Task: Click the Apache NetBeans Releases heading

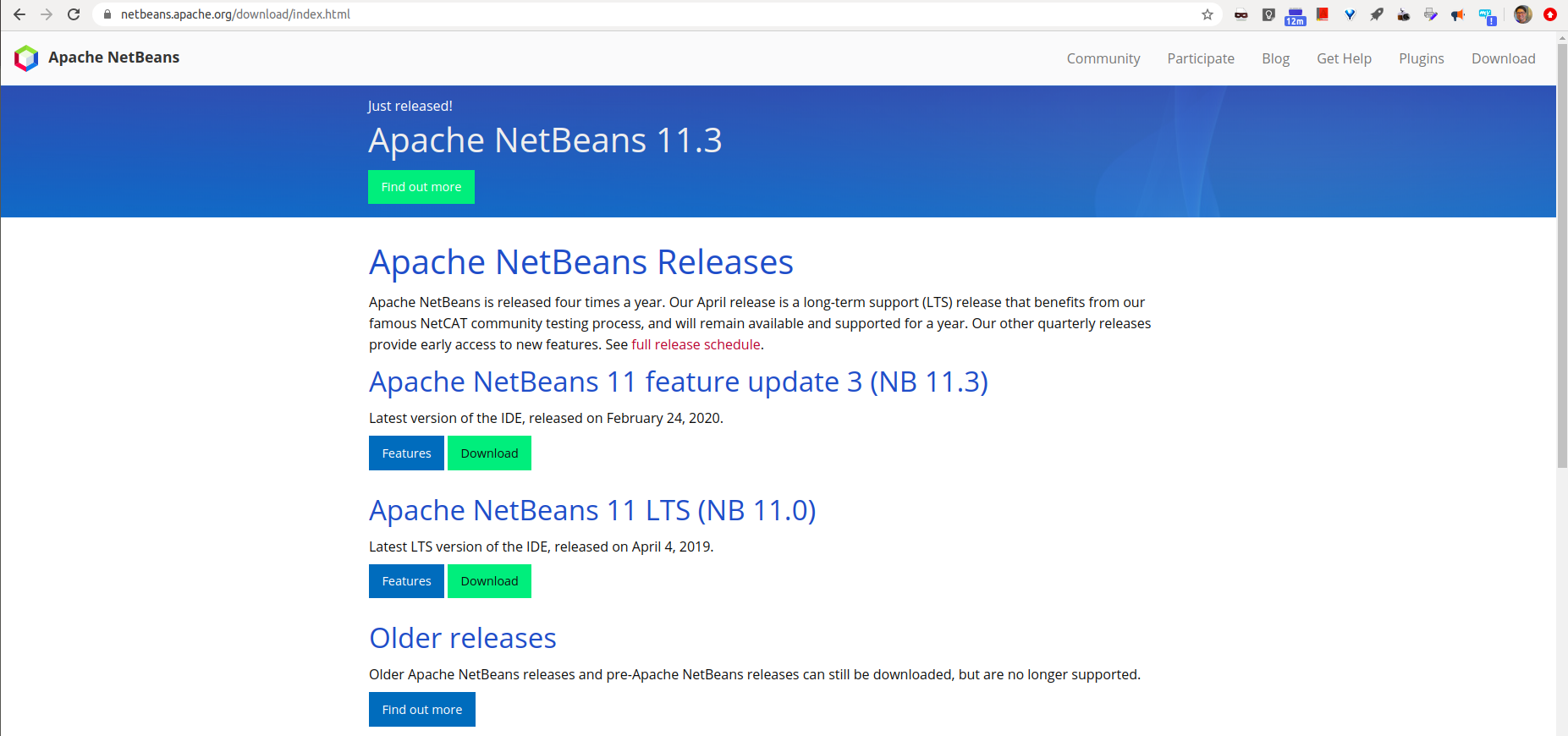Action: [x=581, y=262]
